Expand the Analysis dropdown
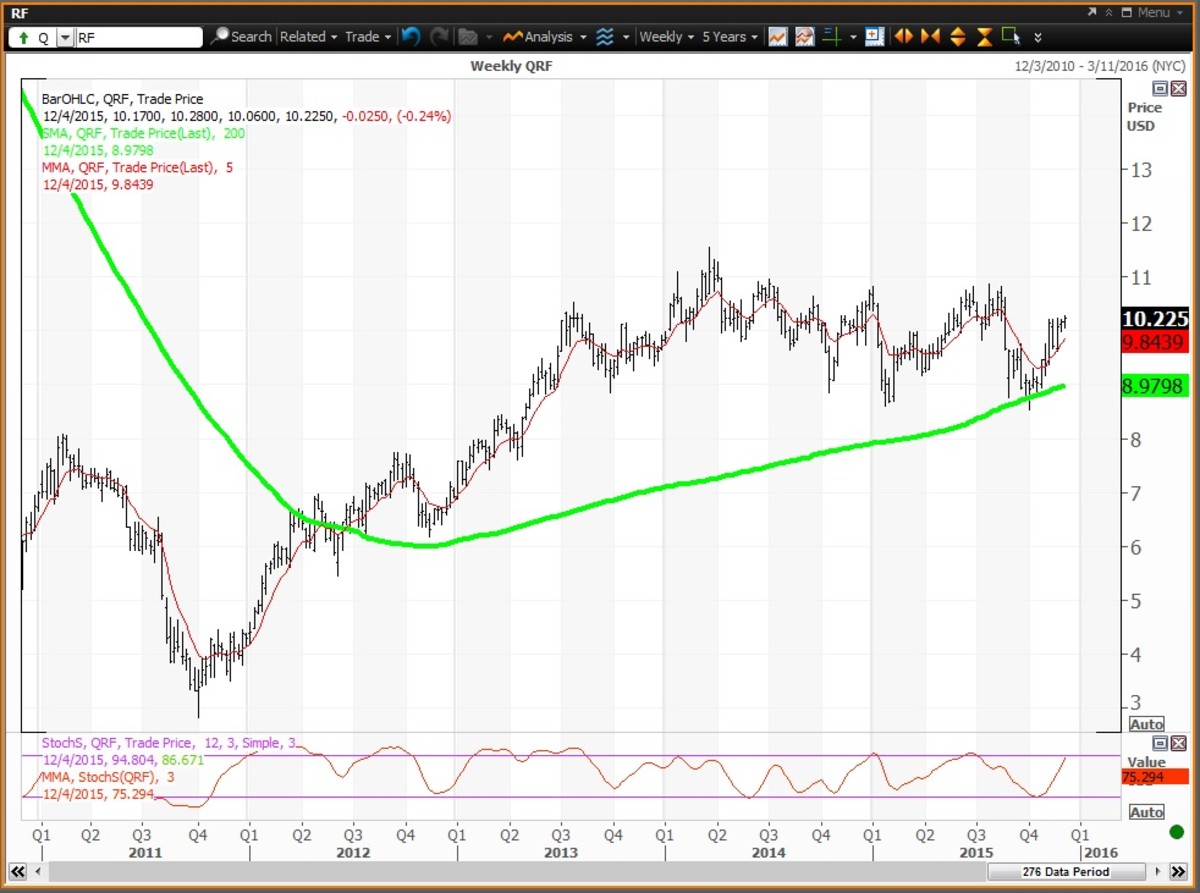The height and width of the screenshot is (893, 1200). (545, 37)
